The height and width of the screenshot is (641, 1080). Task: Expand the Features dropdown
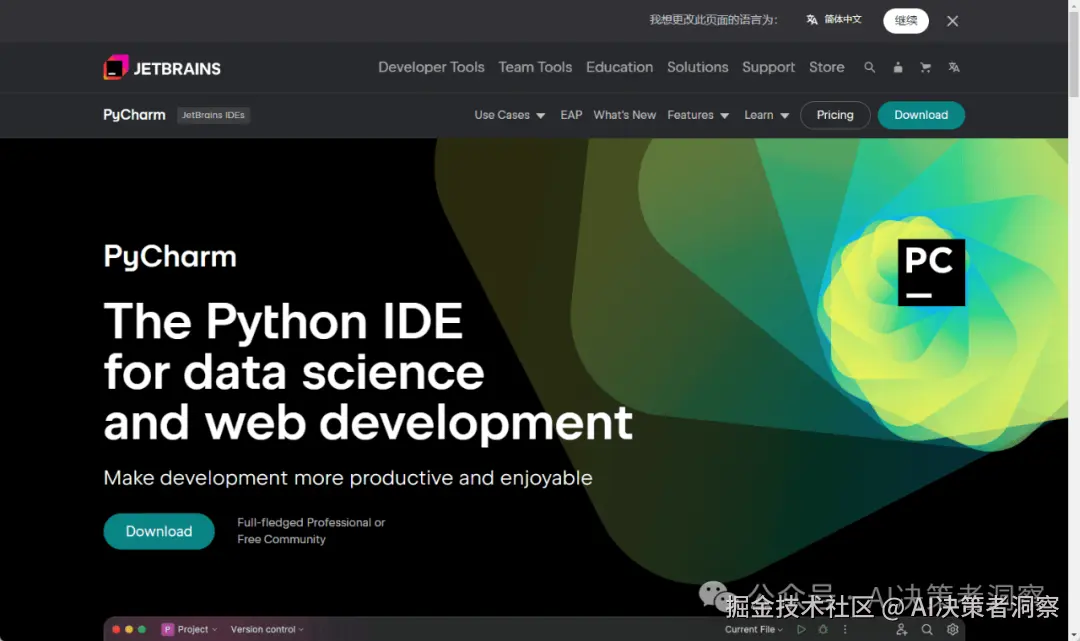[698, 115]
